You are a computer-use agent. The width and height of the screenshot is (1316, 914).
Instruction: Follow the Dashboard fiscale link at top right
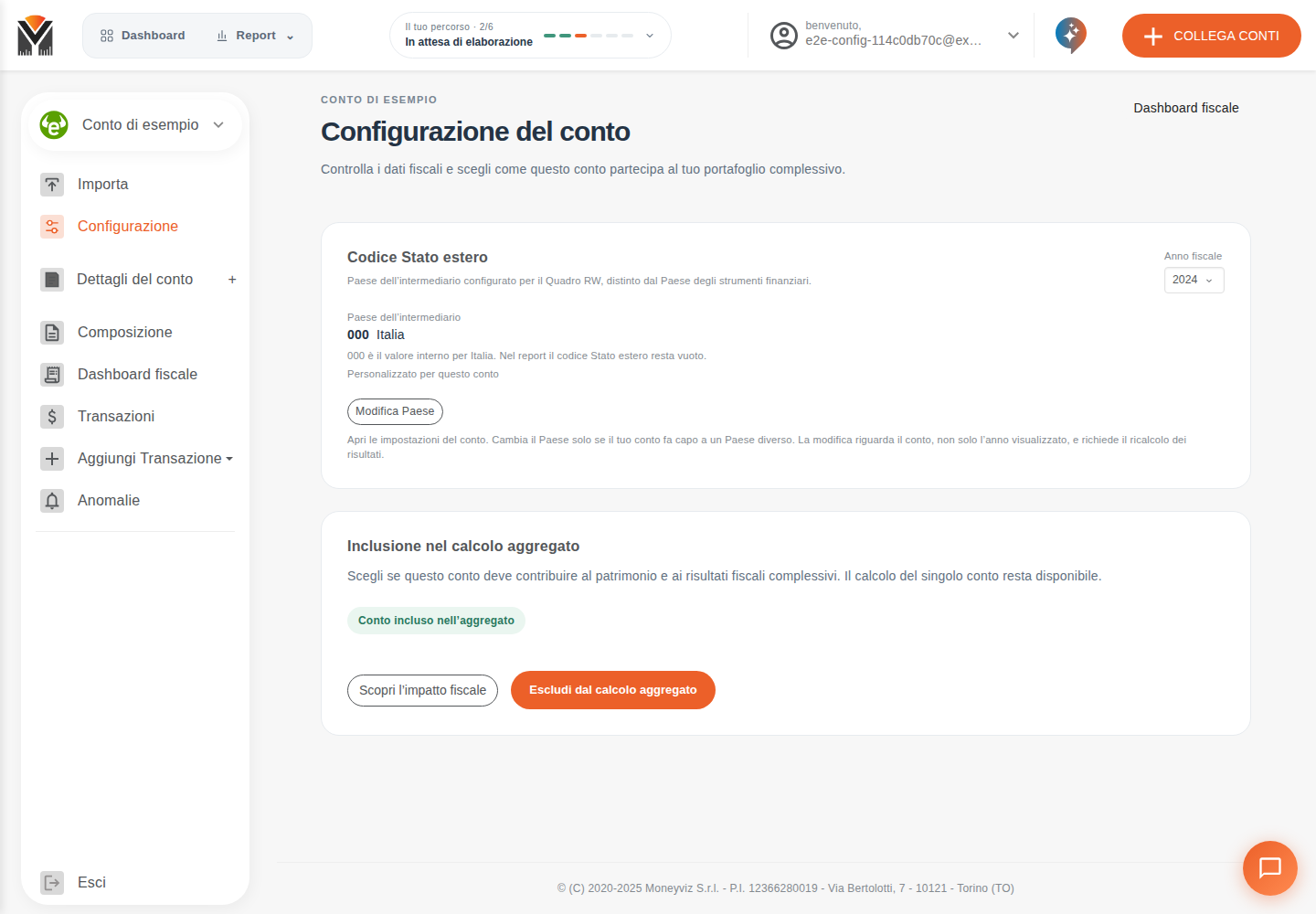[x=1186, y=108]
